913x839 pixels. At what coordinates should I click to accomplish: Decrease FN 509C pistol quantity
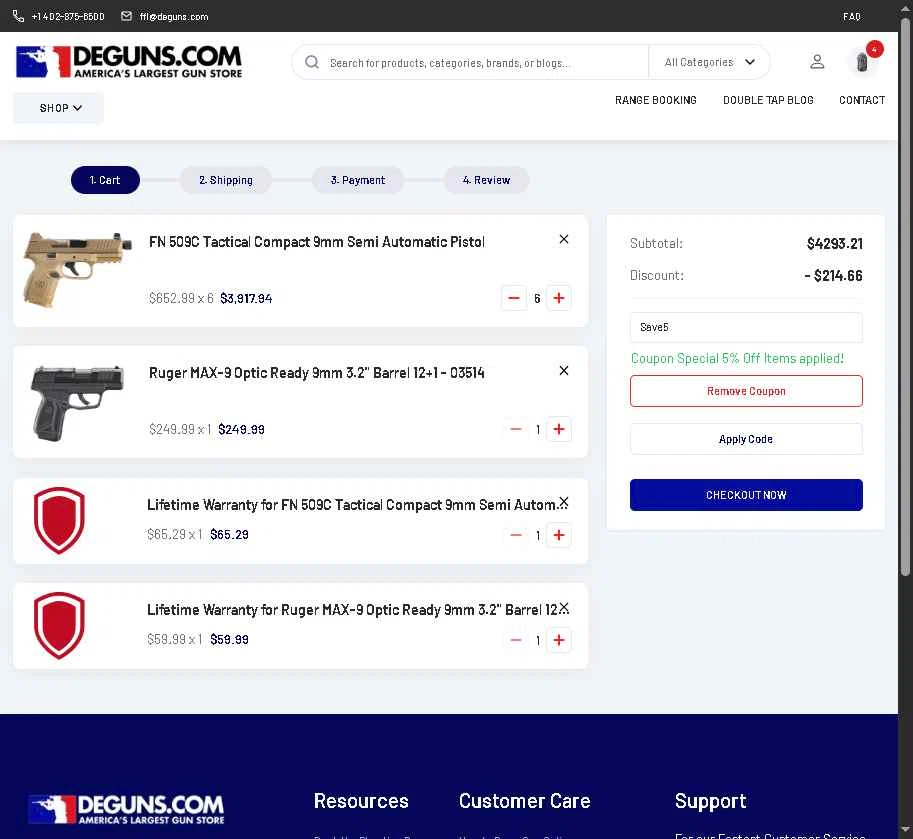[x=514, y=298]
